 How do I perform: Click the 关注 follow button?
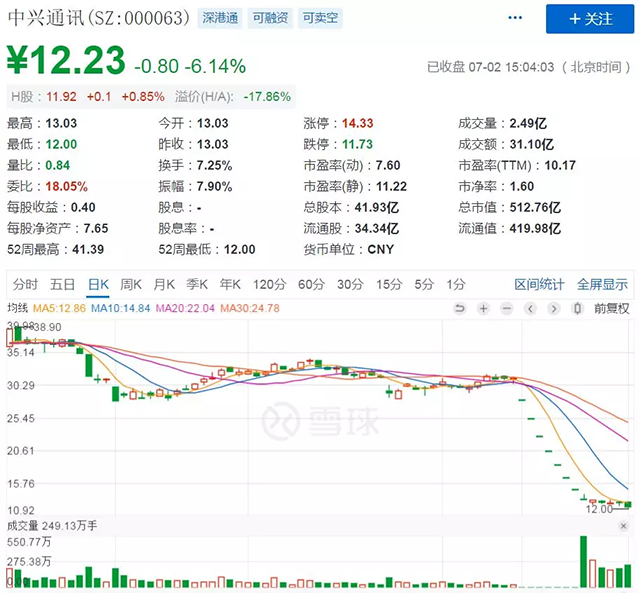pos(590,19)
